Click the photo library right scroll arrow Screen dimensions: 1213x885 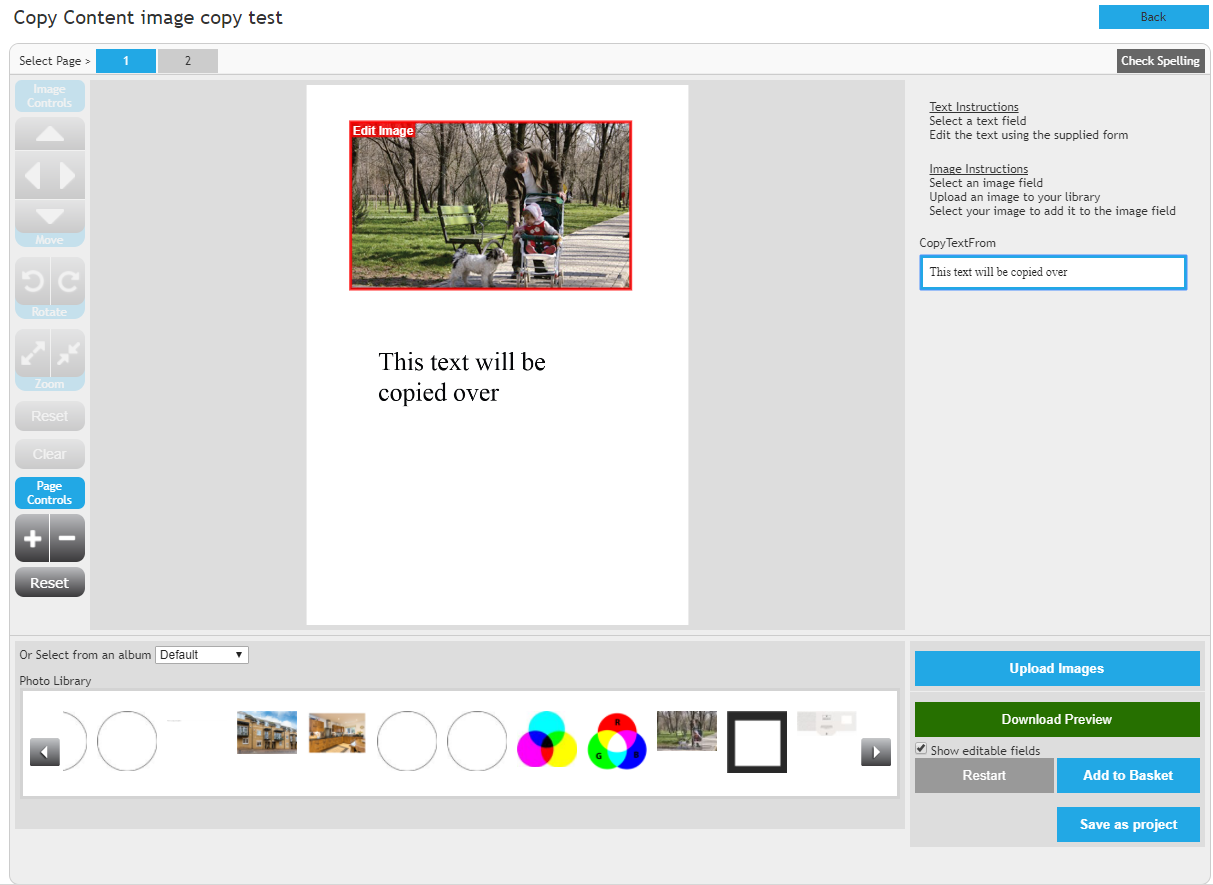pos(876,751)
